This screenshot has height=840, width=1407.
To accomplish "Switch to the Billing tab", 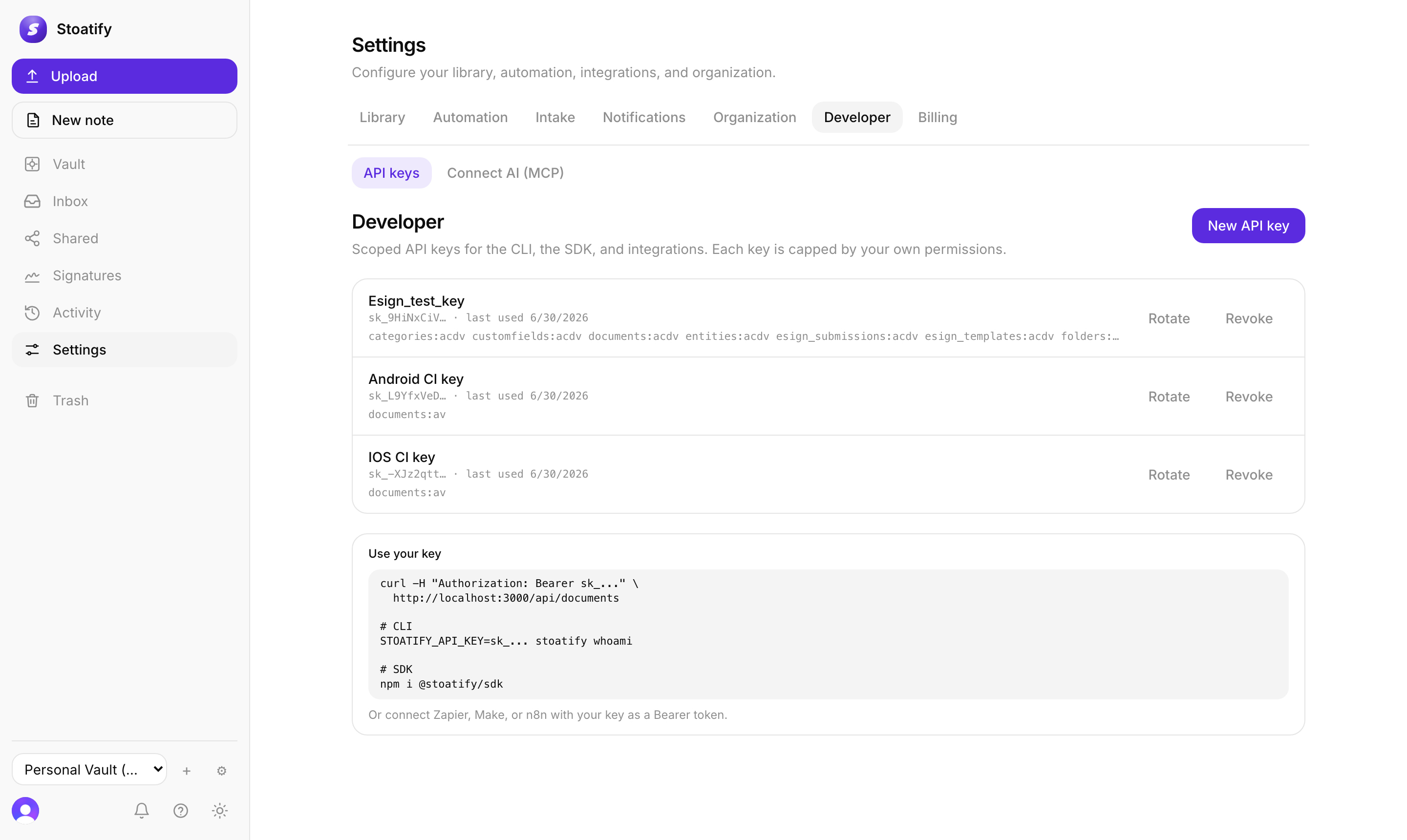I will [x=937, y=117].
